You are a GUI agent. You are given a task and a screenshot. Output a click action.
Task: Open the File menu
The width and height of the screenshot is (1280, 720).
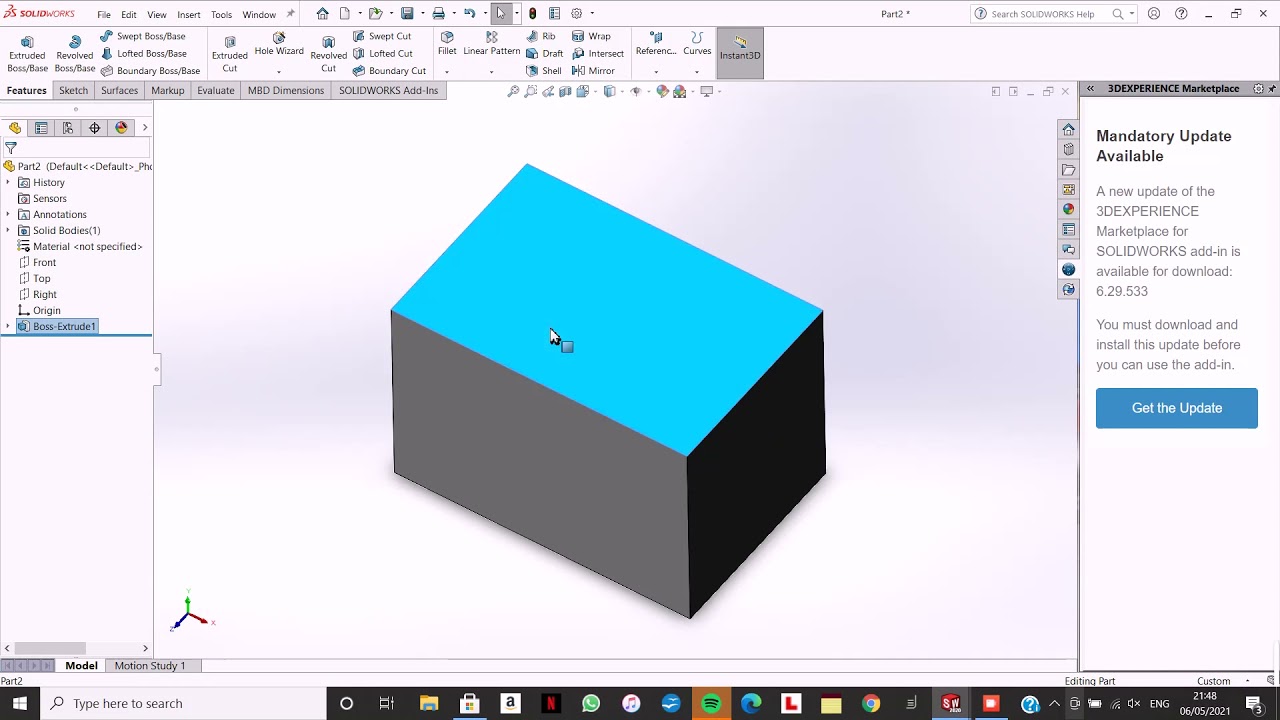104,15
